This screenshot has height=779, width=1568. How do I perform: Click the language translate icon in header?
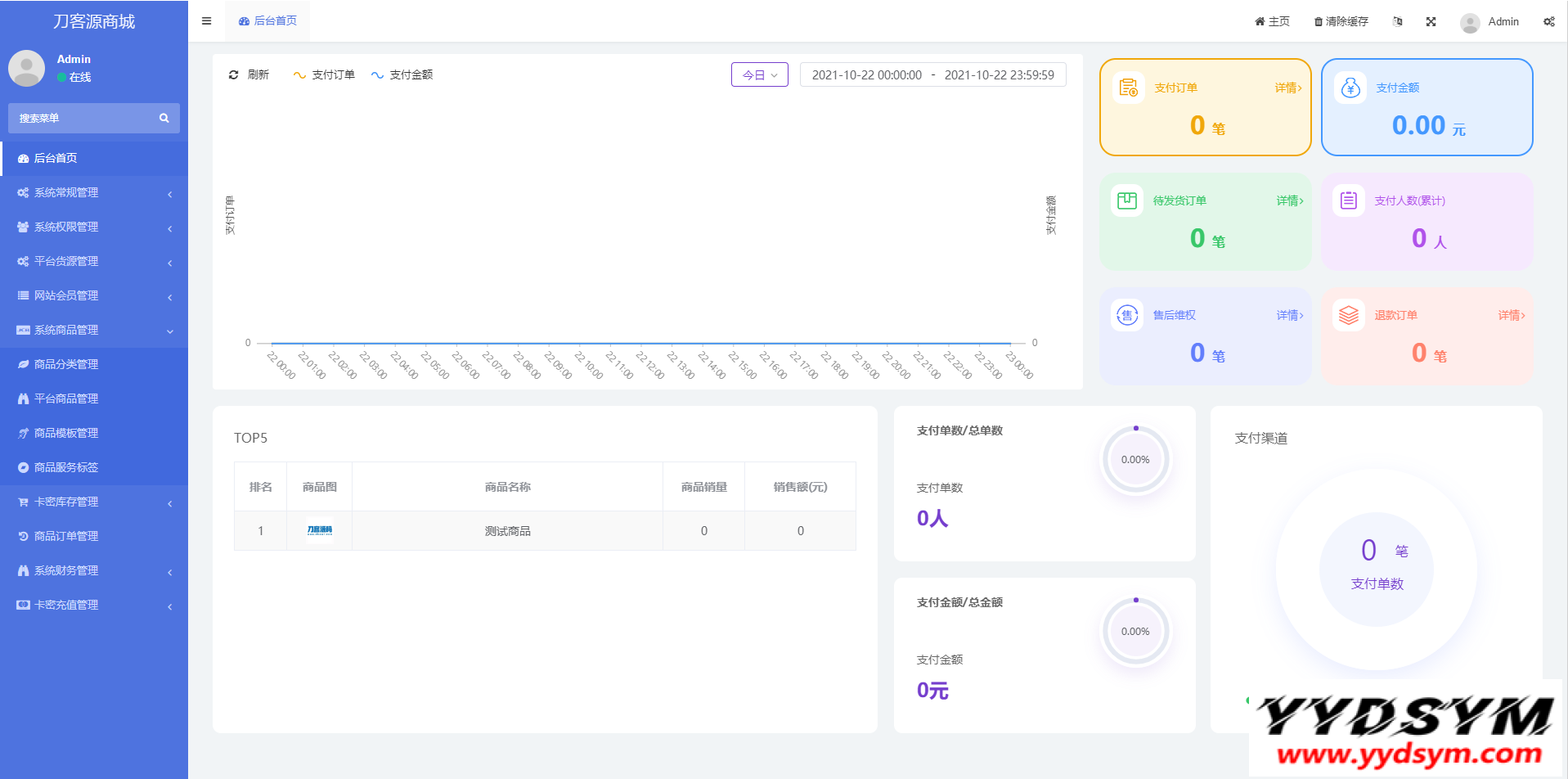[x=1397, y=22]
